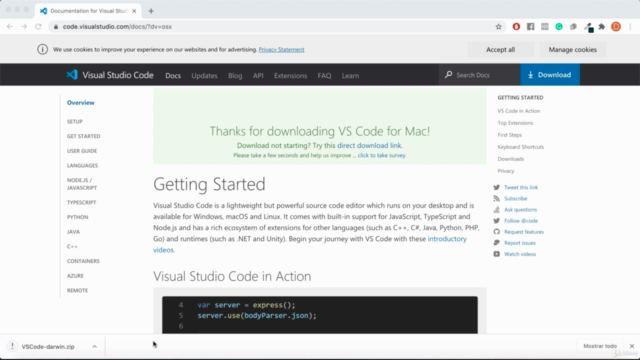Viewport: 640px width, 360px height.
Task: Expand the REMOTE sidebar section
Action: point(78,291)
